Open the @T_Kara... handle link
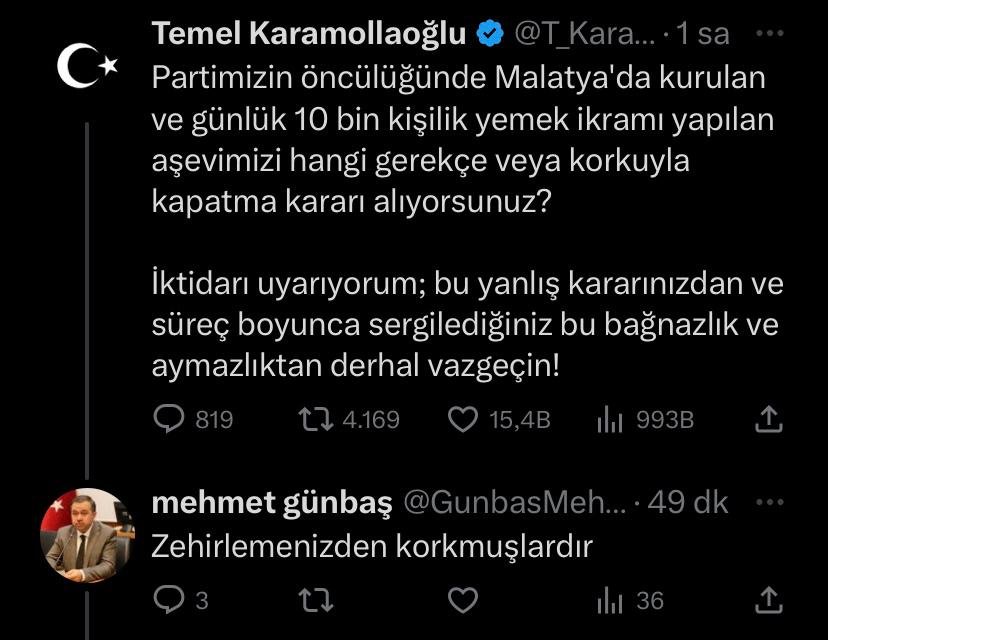Viewport: 1000px width, 640px height. (585, 34)
